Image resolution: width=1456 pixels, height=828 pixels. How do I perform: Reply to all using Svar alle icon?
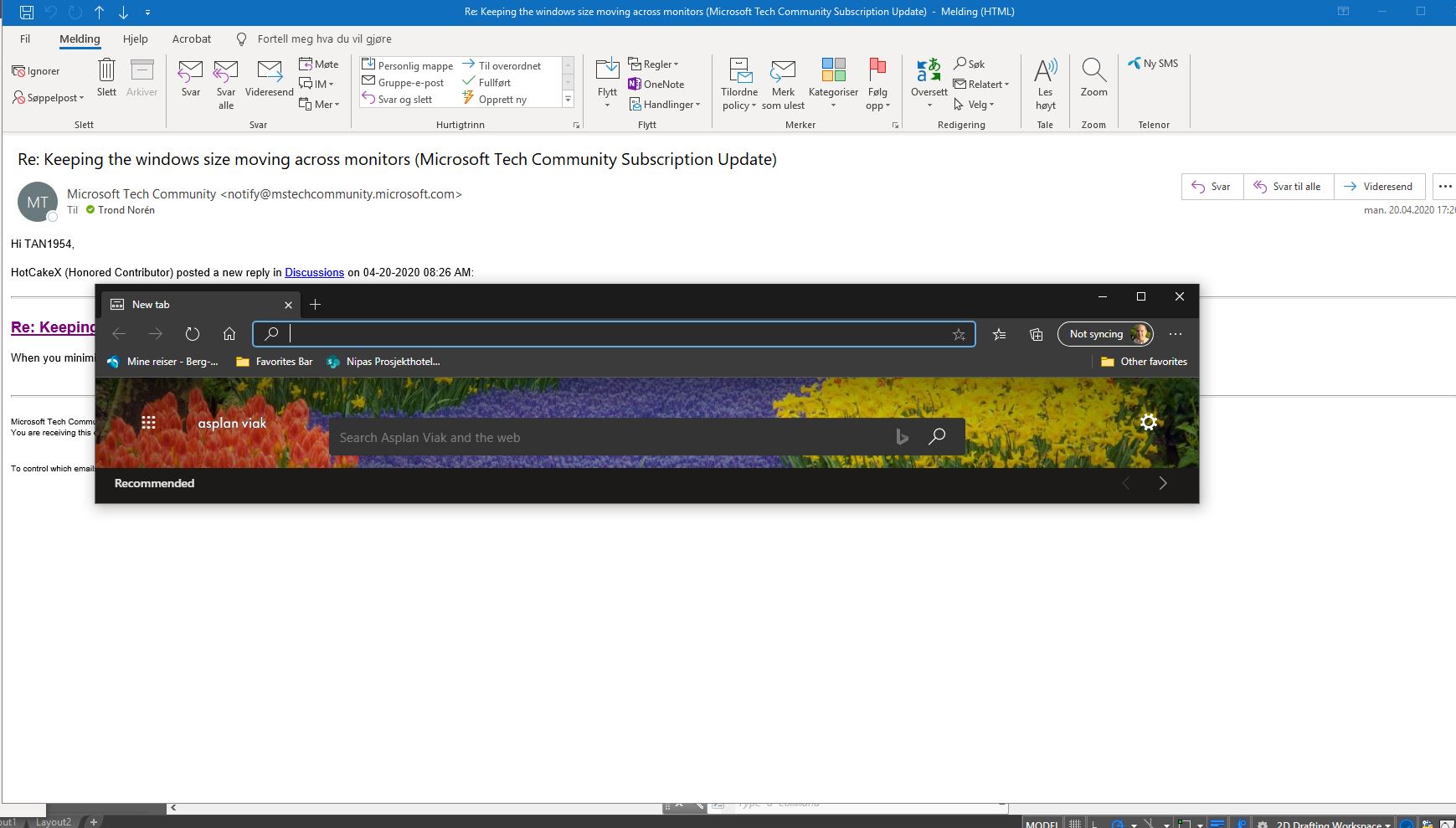point(226,85)
